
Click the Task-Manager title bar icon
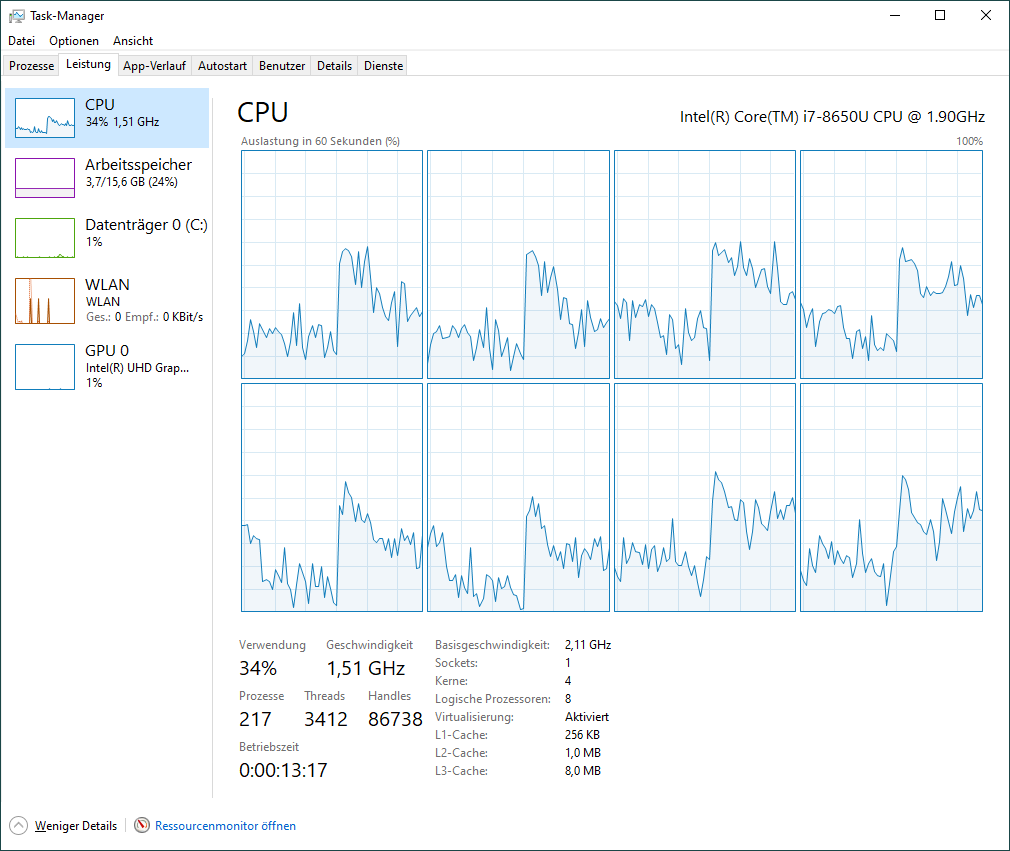pos(17,16)
